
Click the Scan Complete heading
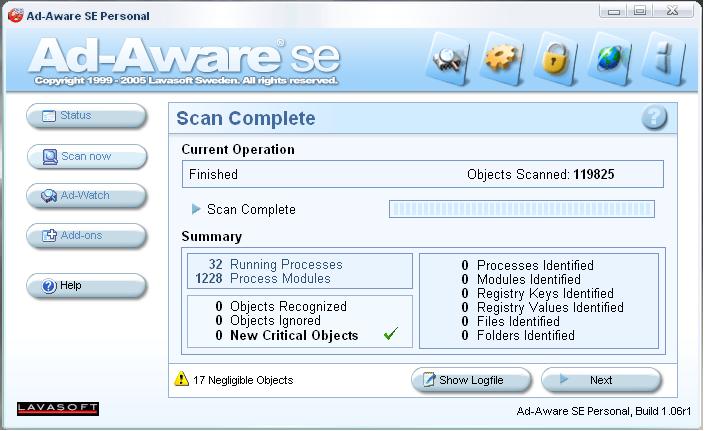click(x=245, y=119)
